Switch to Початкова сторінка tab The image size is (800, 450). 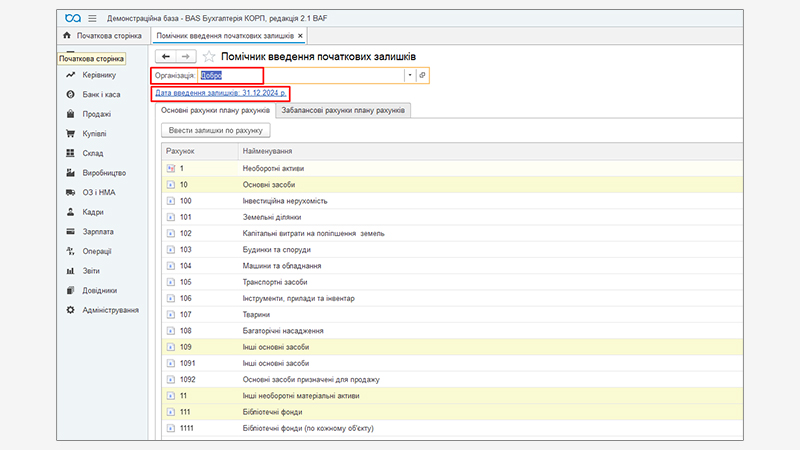102,36
